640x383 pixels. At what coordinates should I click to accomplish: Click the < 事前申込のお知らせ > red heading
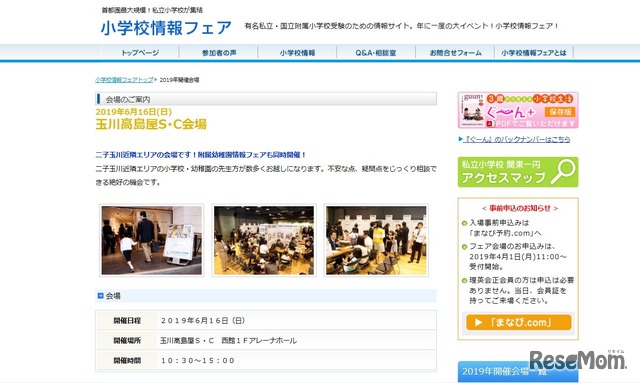point(520,208)
